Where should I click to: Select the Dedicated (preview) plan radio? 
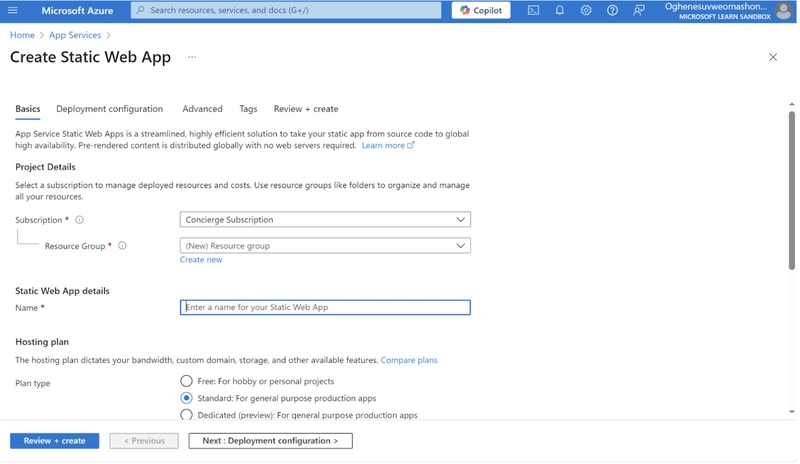click(x=186, y=414)
